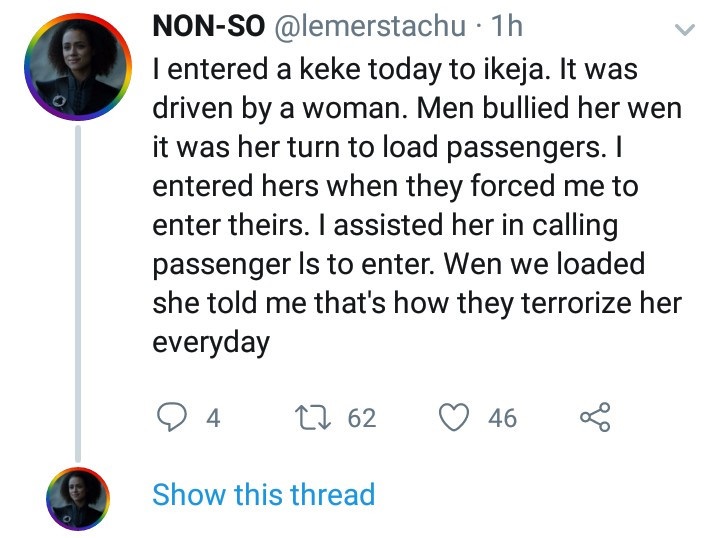Open the large NON-SO profile avatar
The height and width of the screenshot is (538, 720).
[77, 65]
